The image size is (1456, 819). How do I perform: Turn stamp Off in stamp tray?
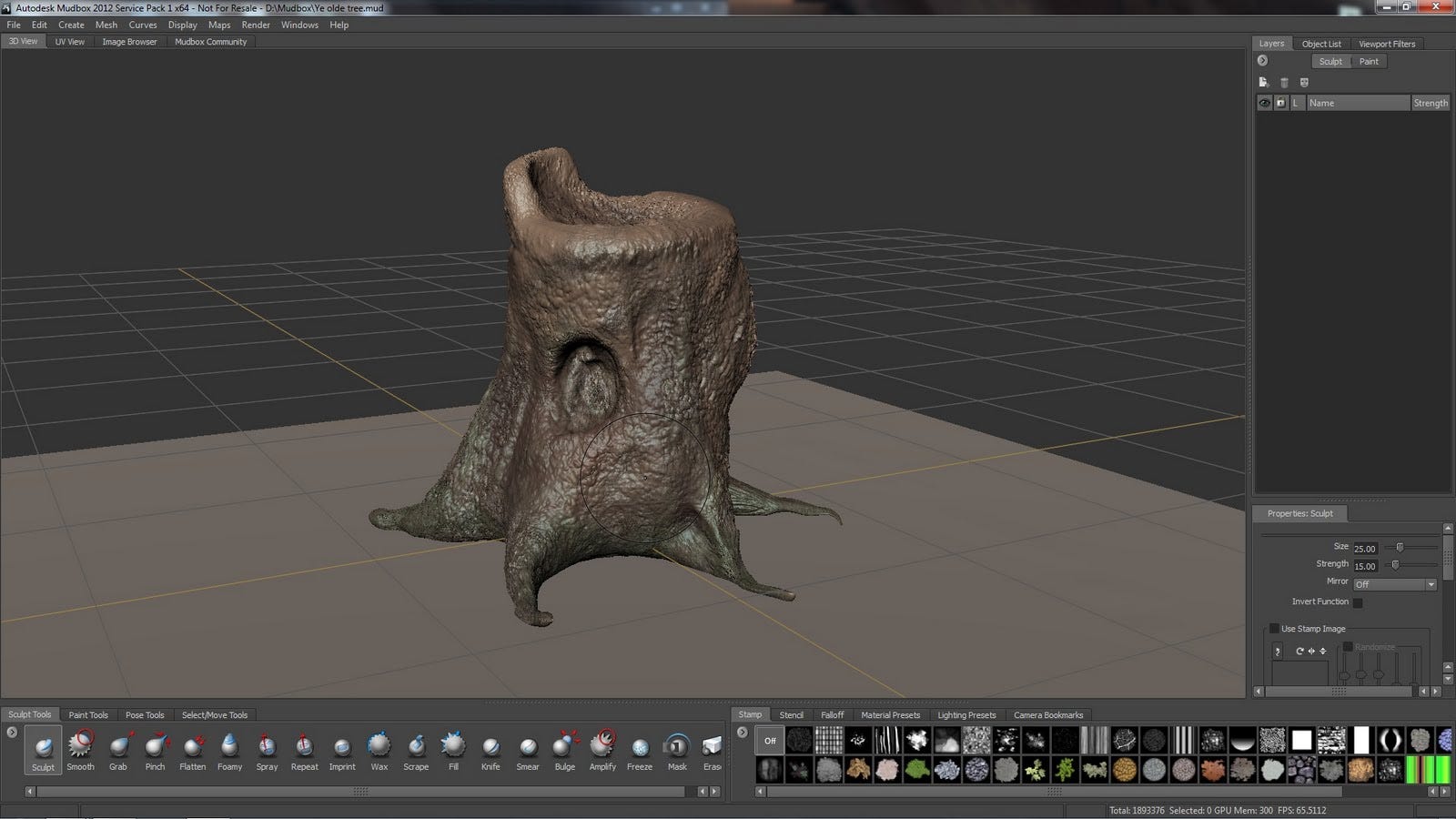770,741
